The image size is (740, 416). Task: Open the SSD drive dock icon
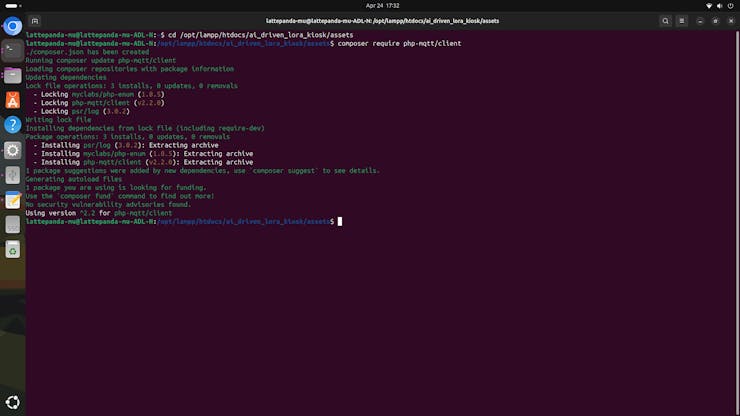(13, 225)
